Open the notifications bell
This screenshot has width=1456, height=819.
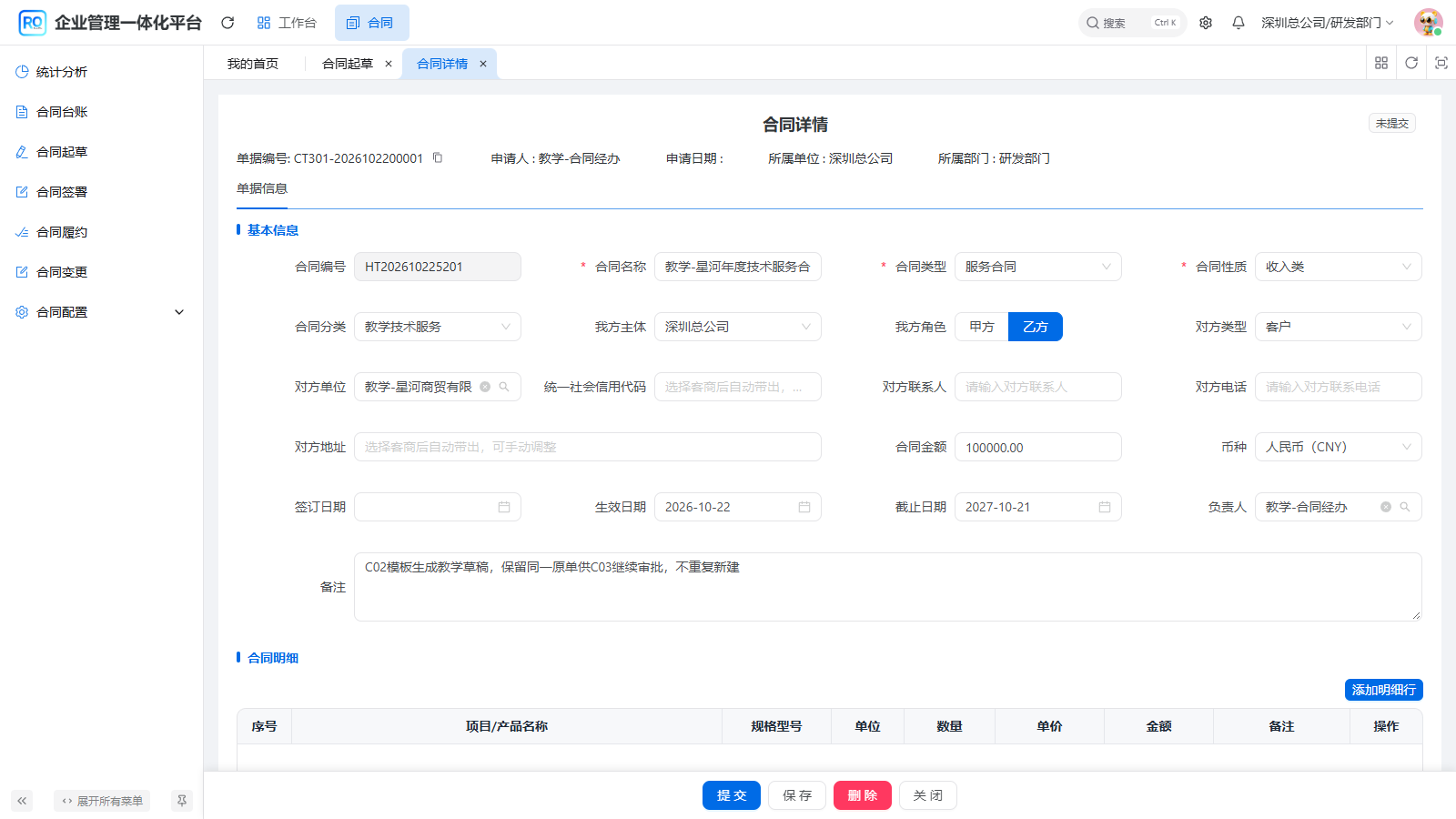tap(1239, 23)
